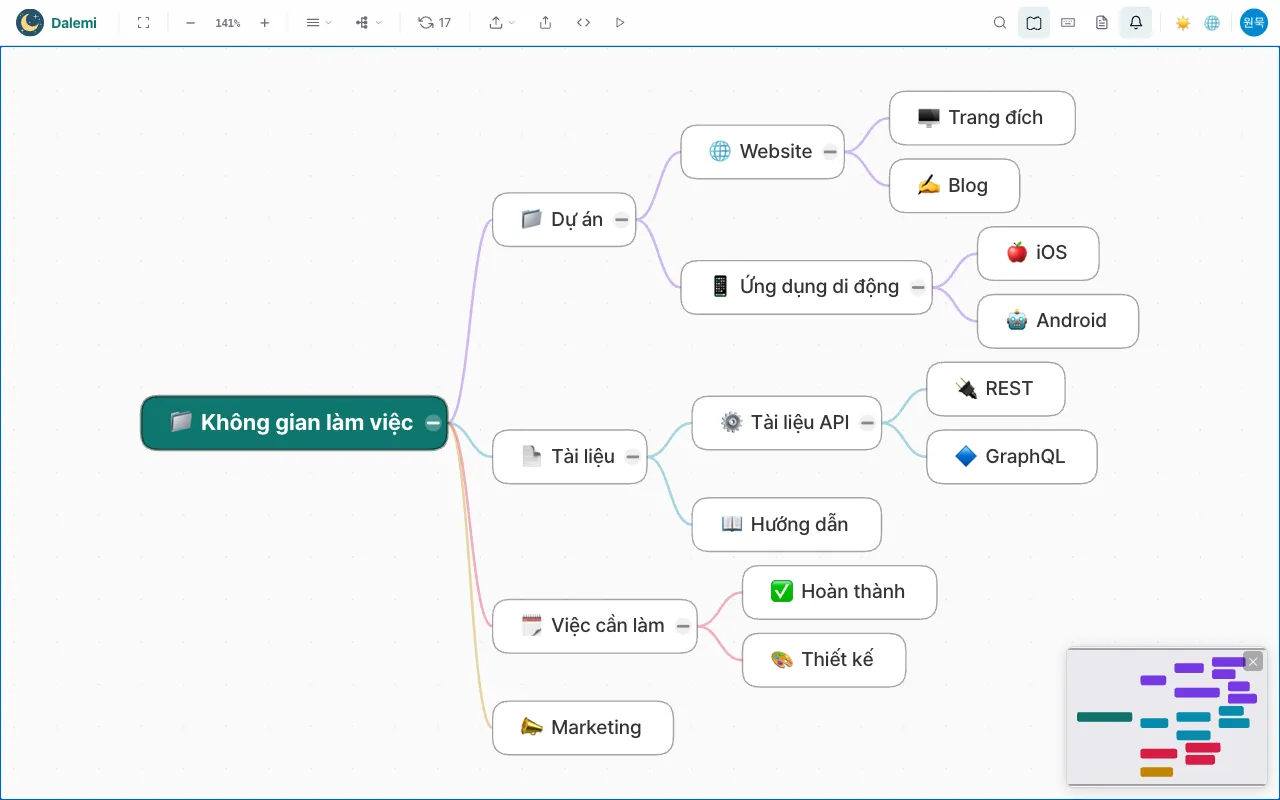Click the share upload icon
This screenshot has width=1280, height=800.
[x=545, y=22]
